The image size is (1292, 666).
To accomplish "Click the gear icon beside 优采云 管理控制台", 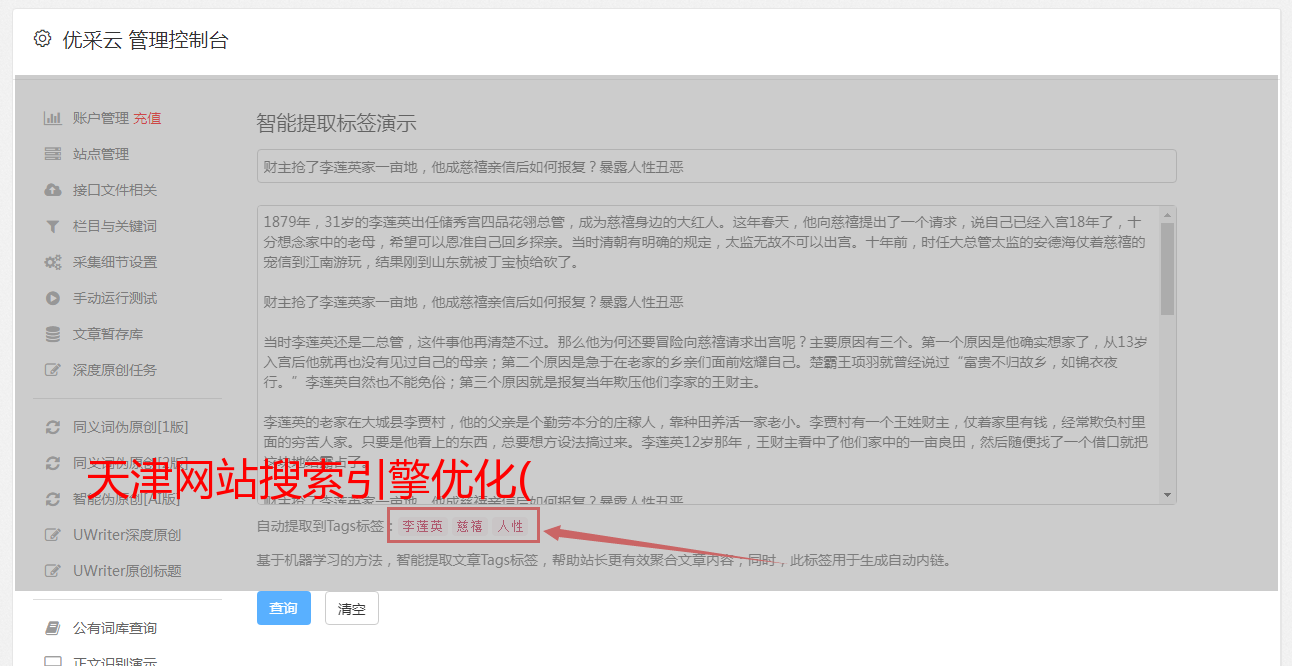I will 42,39.
